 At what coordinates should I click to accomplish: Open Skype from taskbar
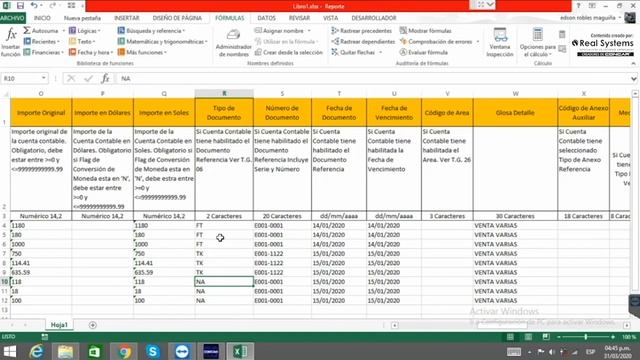[x=153, y=351]
